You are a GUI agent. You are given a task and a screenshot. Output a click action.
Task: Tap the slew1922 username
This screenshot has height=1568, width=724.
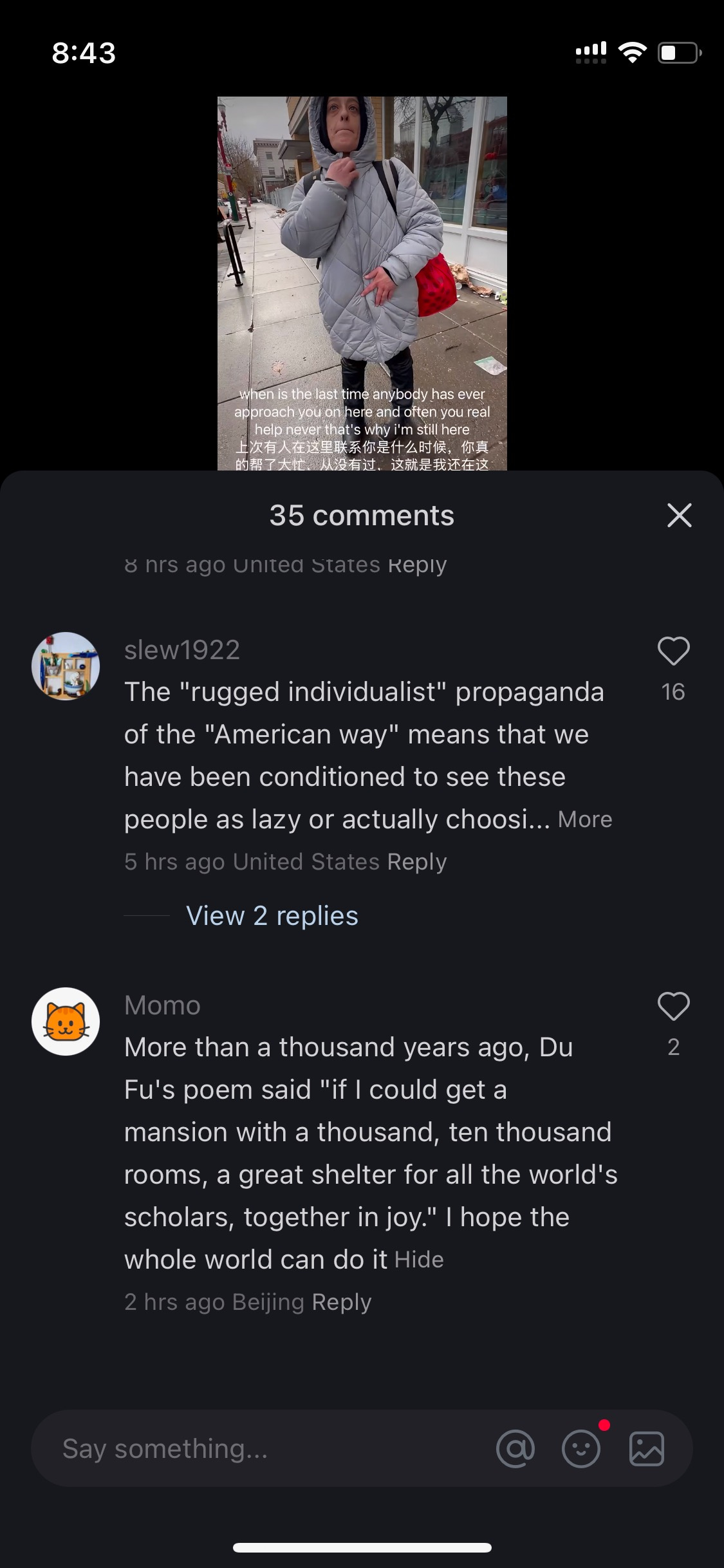pyautogui.click(x=182, y=650)
